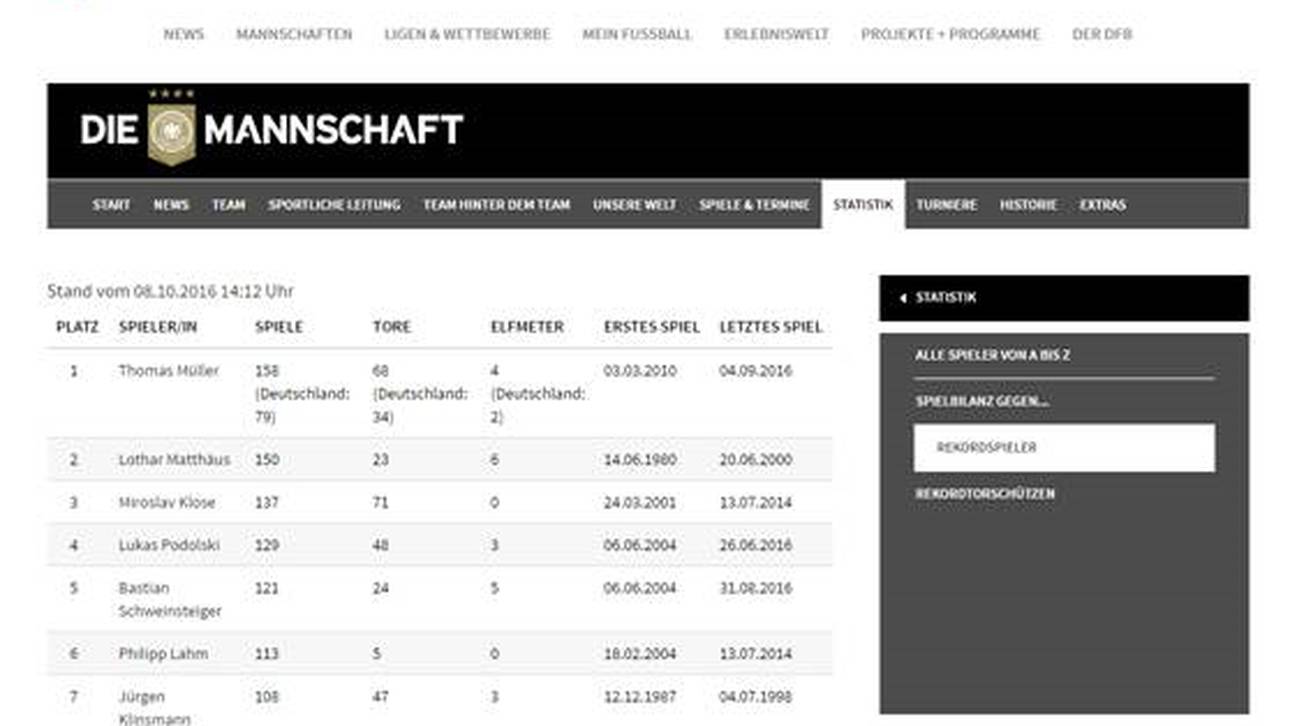Click the back arrow beside Statistik header

903,298
